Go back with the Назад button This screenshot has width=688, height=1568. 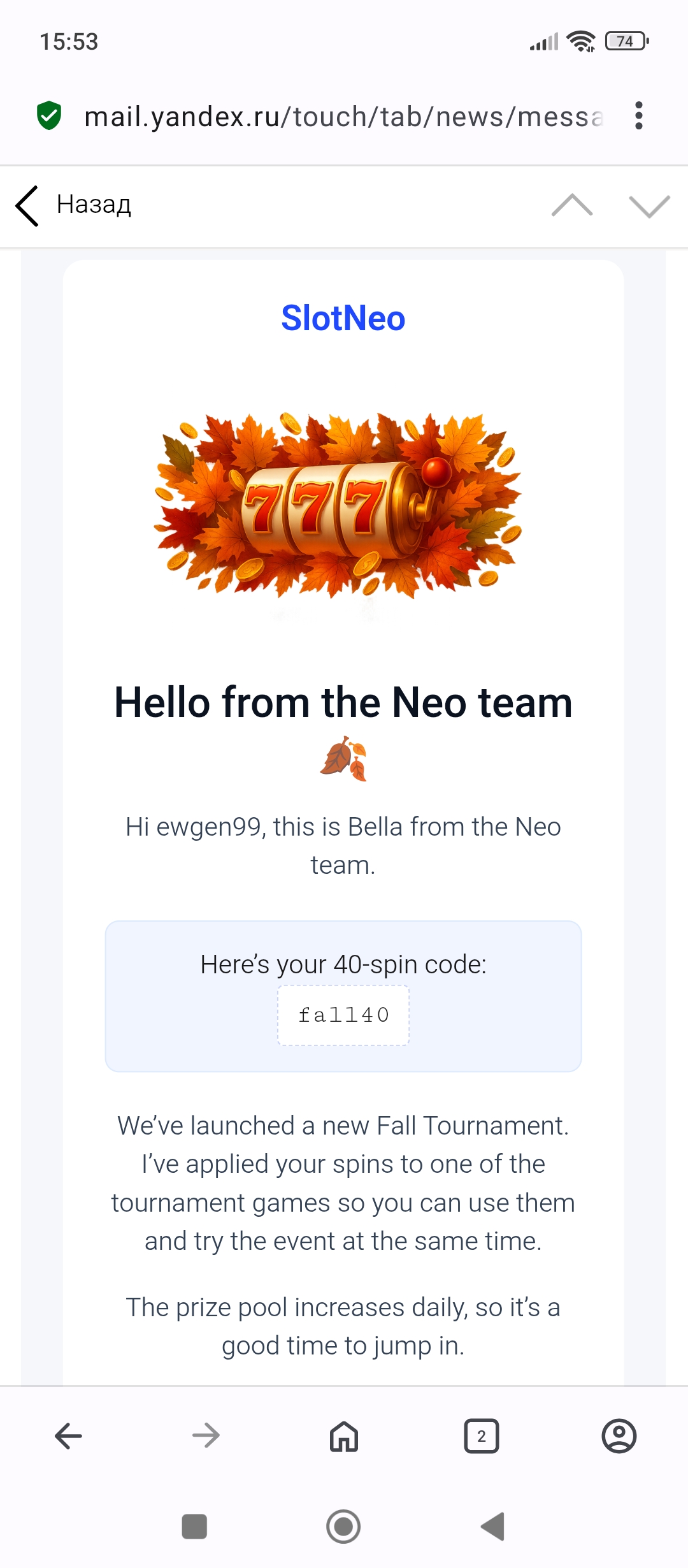74,205
